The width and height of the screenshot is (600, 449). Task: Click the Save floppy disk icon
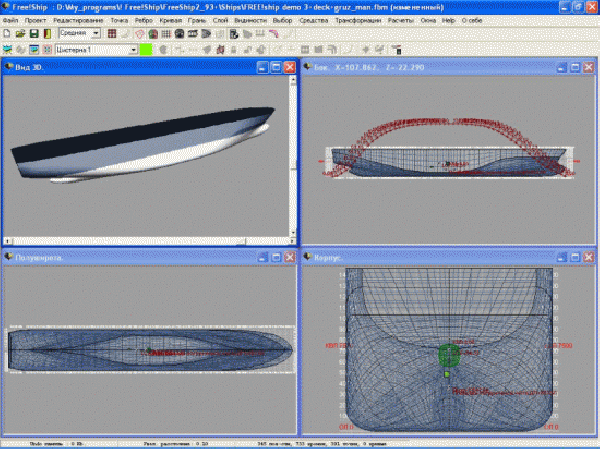click(x=33, y=34)
